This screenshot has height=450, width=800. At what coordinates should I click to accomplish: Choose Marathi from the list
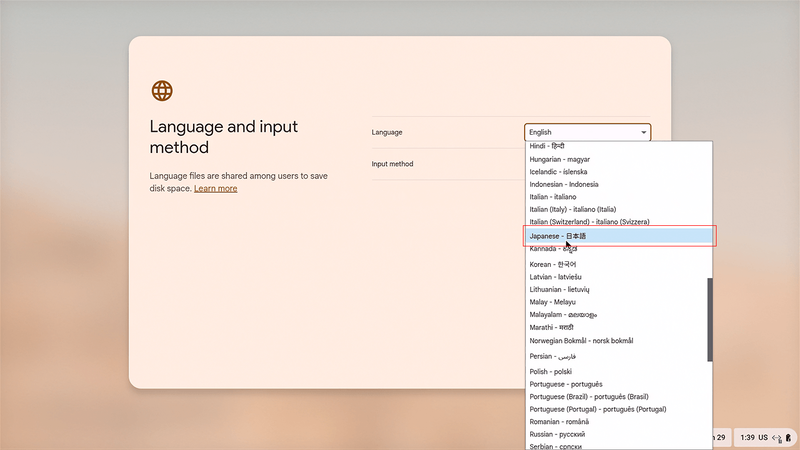[x=618, y=328]
